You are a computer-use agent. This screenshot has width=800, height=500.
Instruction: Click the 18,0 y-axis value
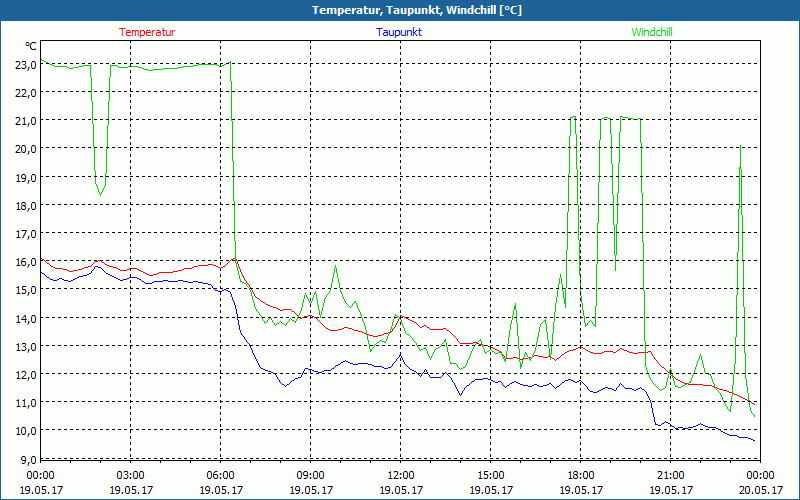tap(27, 205)
